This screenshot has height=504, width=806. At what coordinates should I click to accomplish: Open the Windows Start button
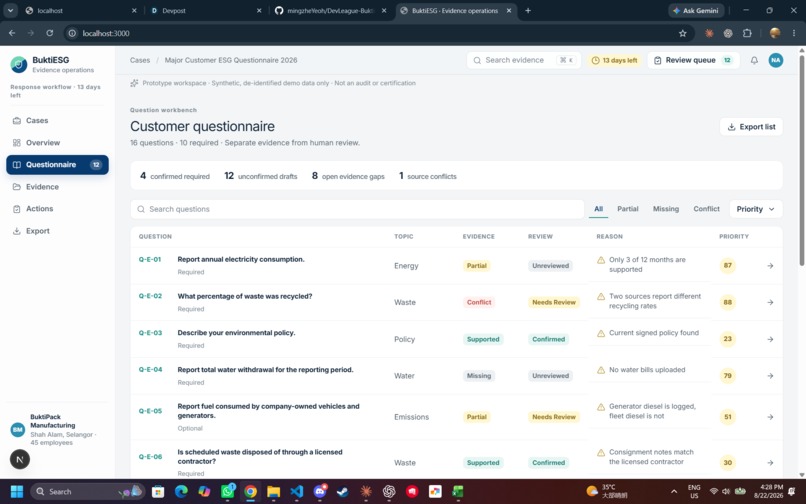pyautogui.click(x=17, y=492)
